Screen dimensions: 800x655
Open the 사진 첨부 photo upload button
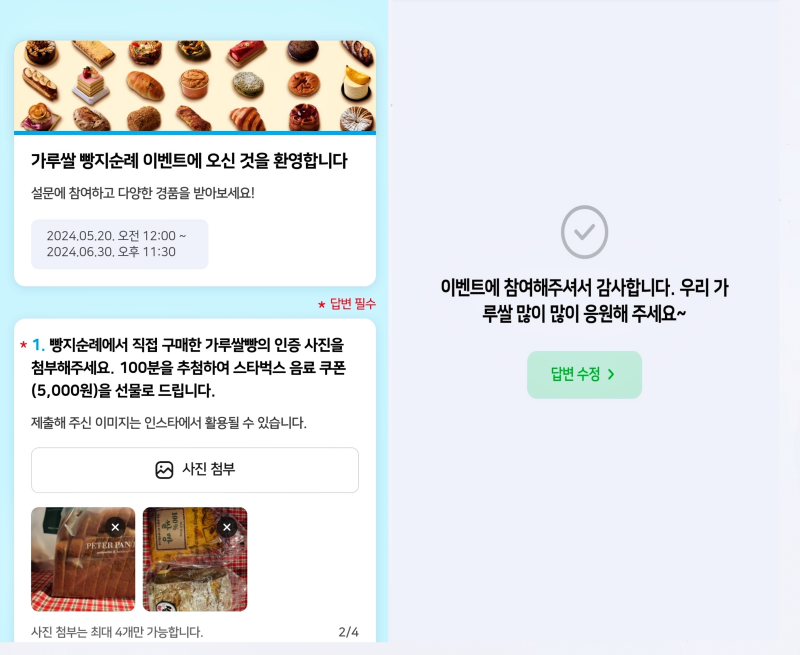click(x=195, y=470)
